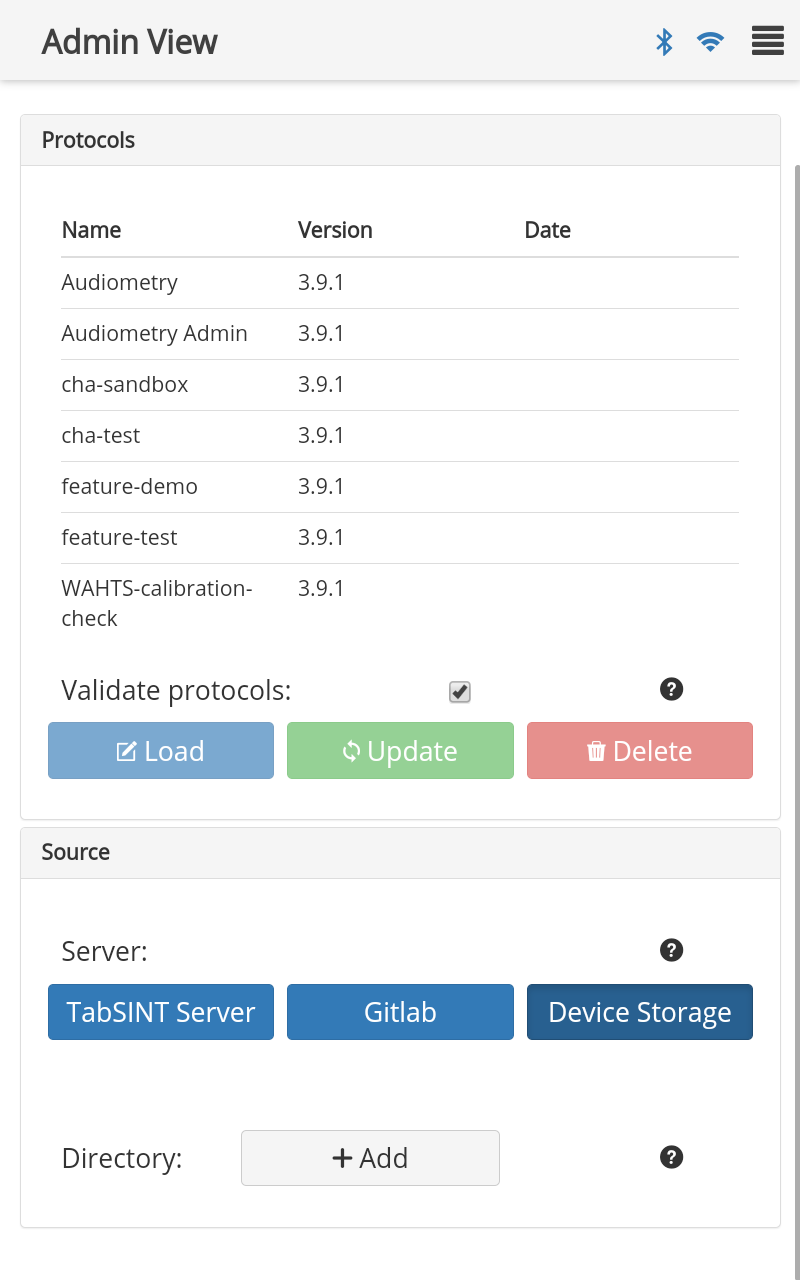
Task: Select Gitlab as server source
Action: click(400, 1012)
